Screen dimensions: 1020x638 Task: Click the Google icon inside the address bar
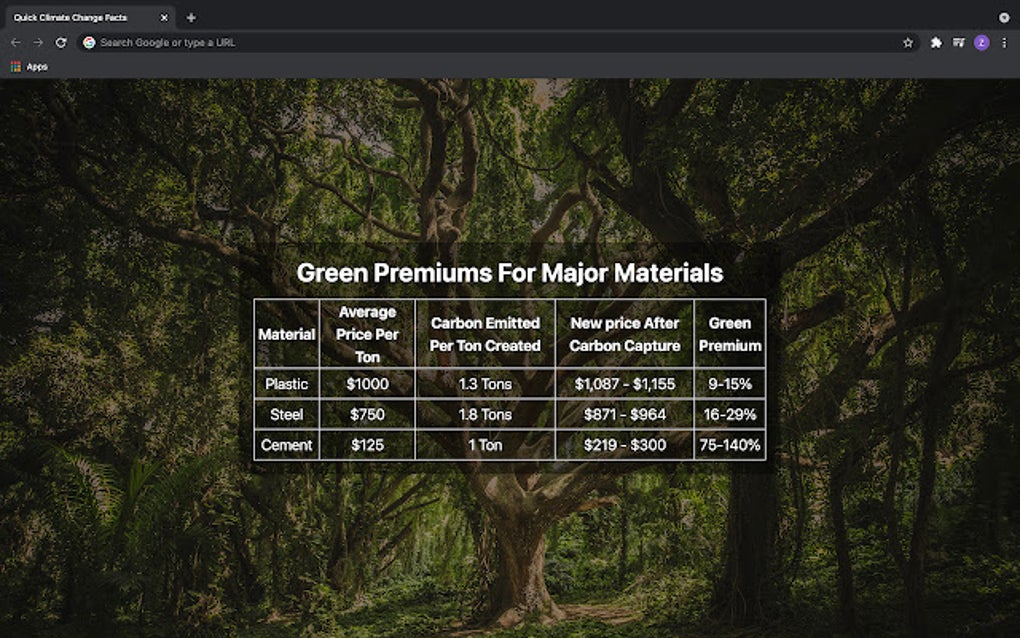(90, 43)
